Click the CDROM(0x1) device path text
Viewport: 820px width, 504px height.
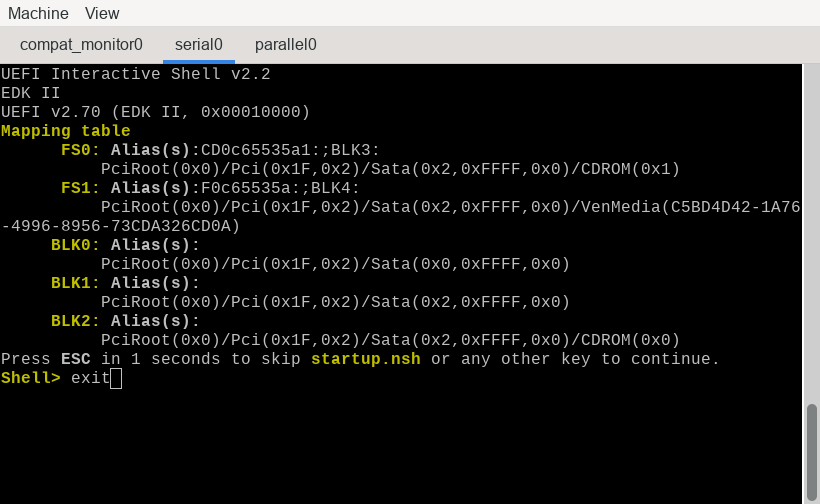click(x=630, y=169)
